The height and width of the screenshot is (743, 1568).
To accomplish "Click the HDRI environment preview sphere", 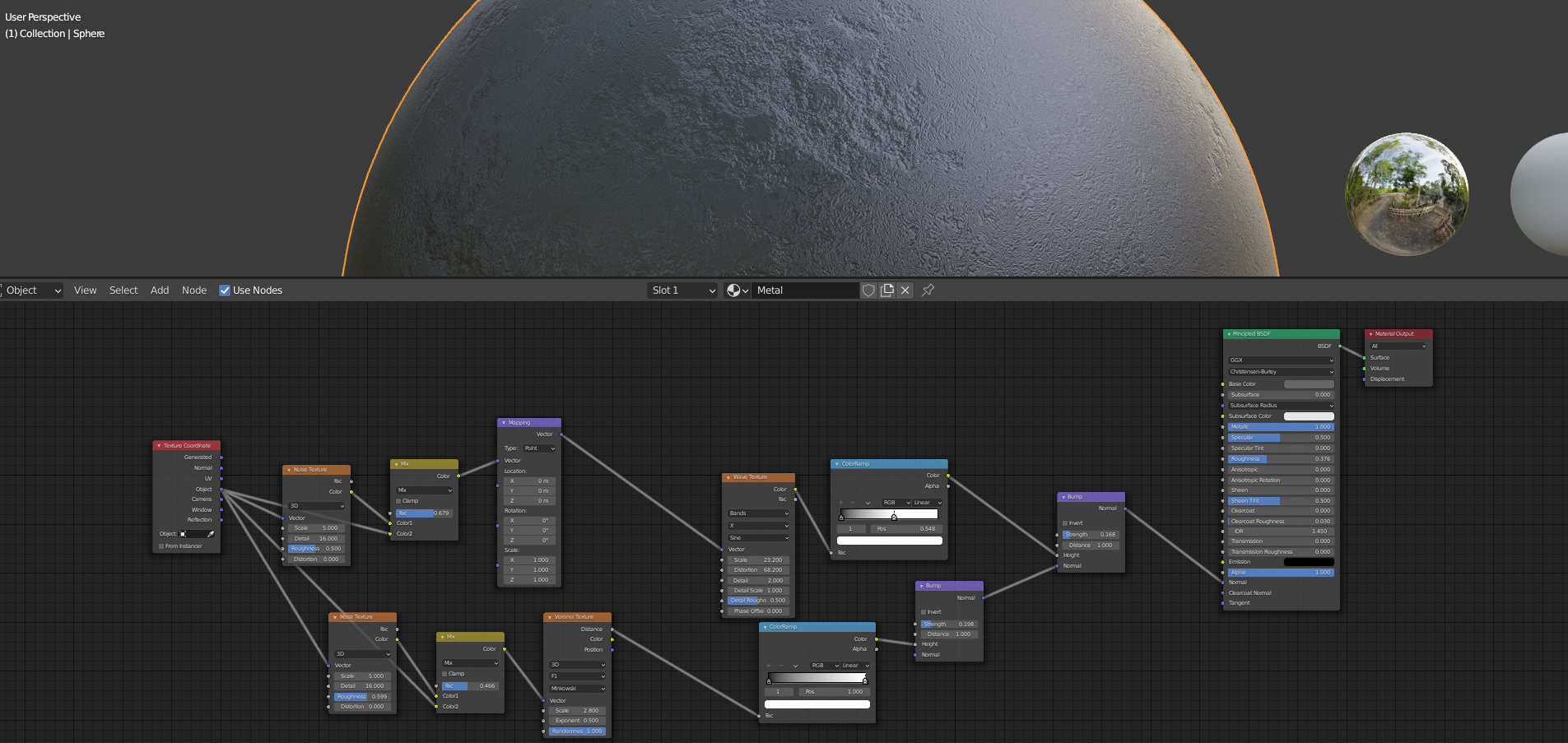I will tap(1407, 194).
